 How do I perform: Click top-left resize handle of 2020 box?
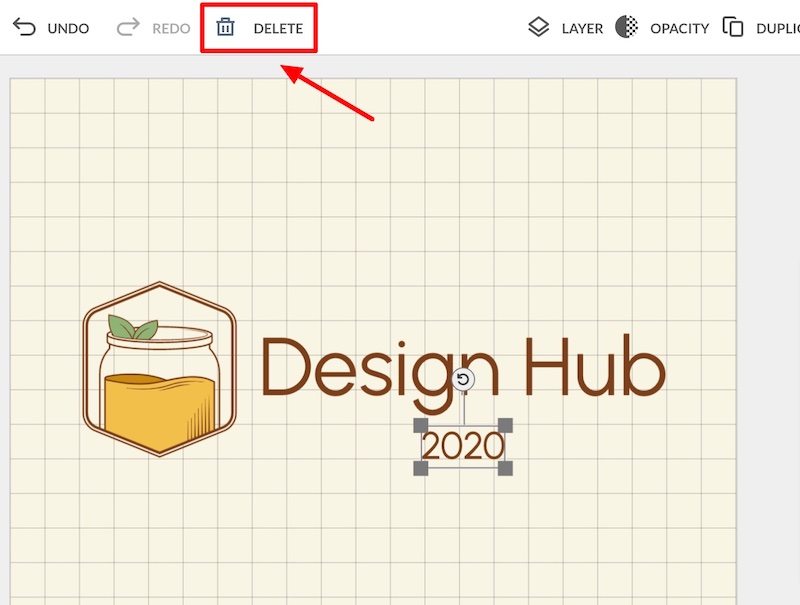click(421, 425)
